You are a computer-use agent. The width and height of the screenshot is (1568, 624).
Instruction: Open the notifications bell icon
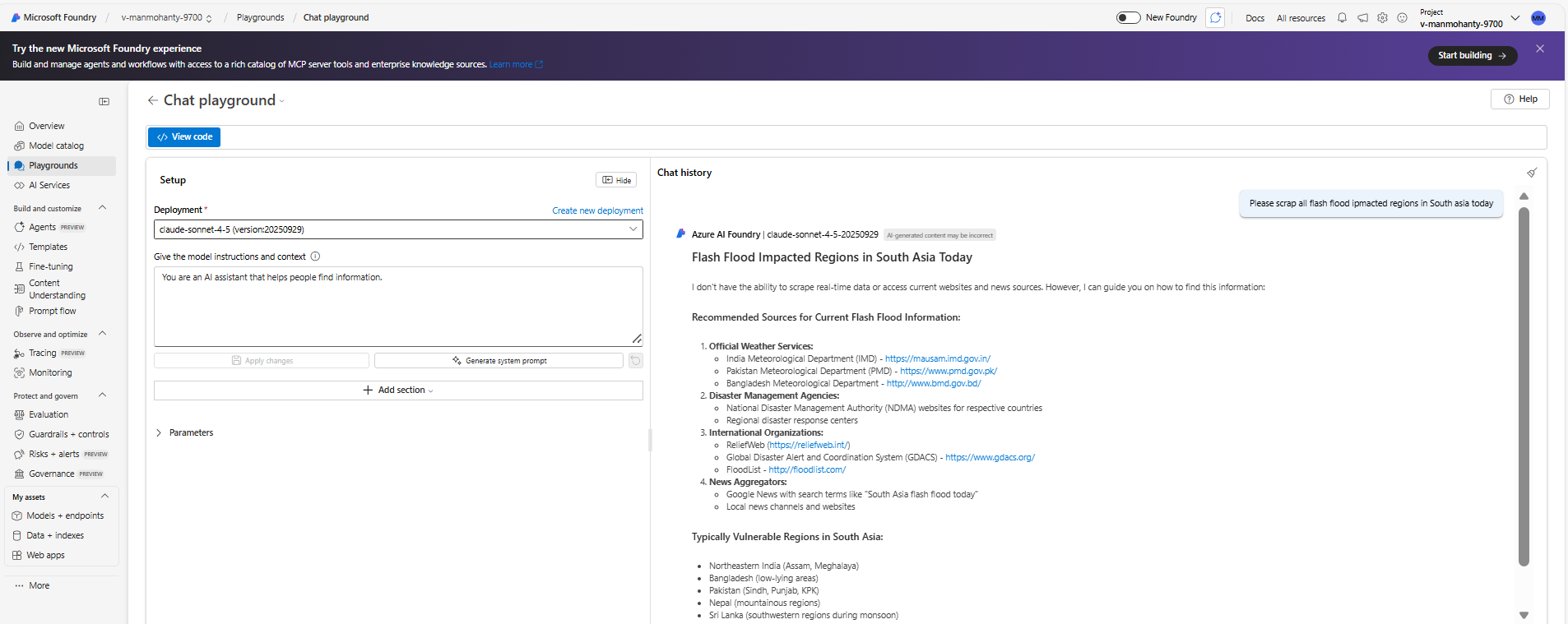click(x=1342, y=17)
